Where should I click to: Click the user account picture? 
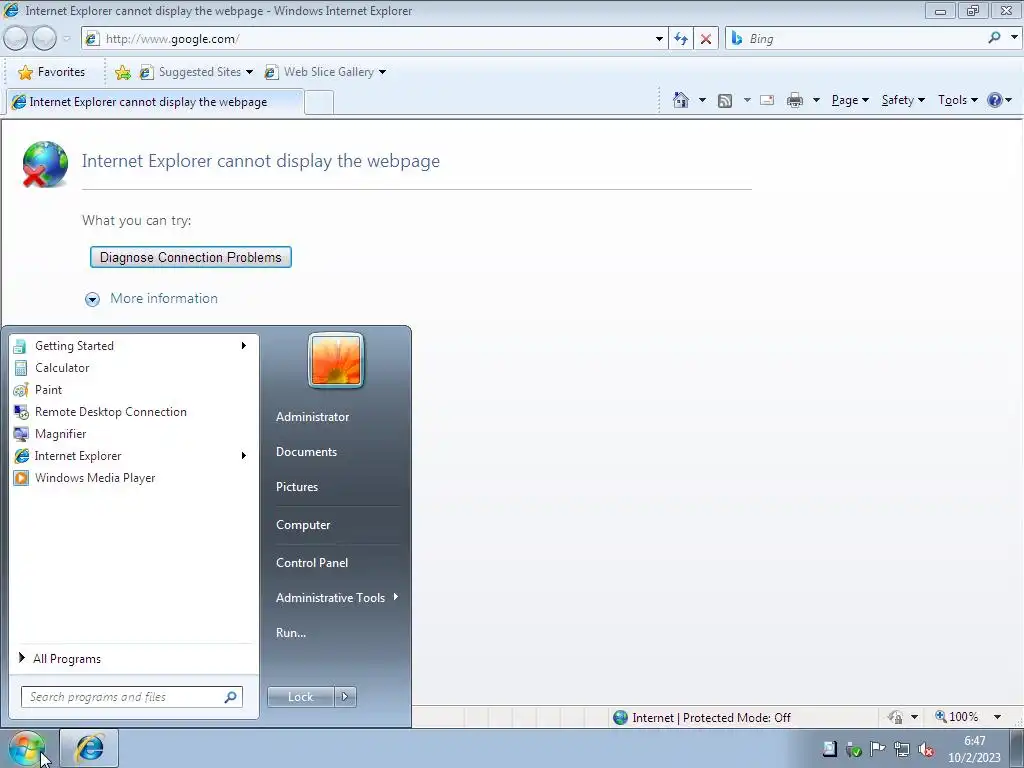tap(336, 360)
